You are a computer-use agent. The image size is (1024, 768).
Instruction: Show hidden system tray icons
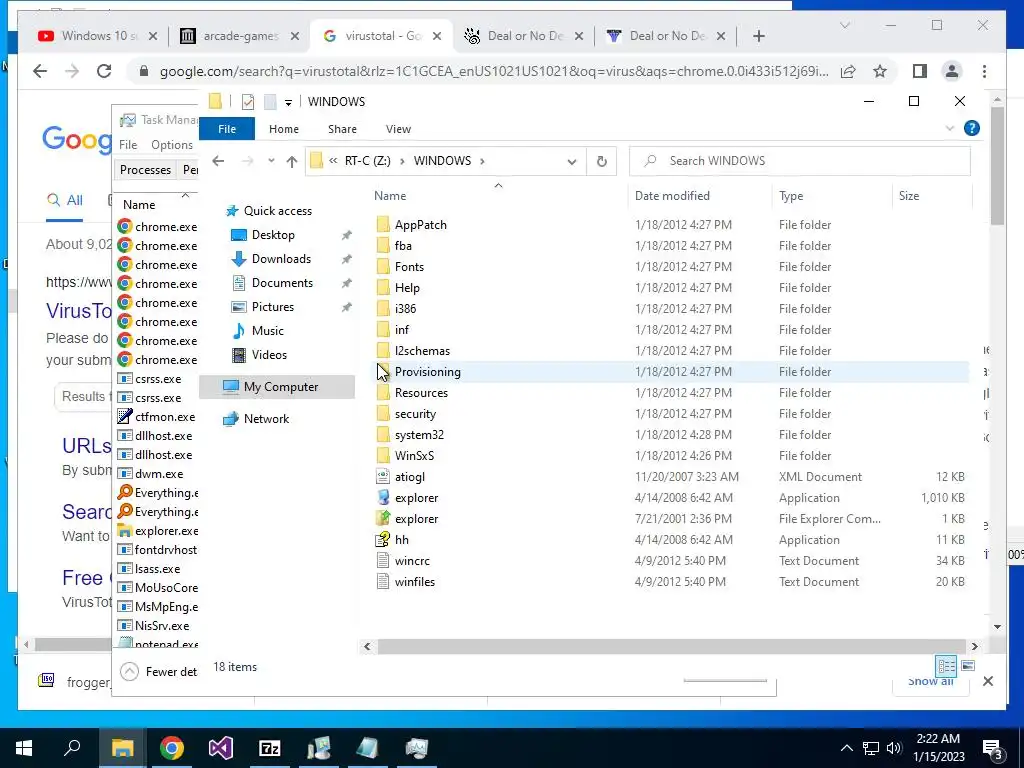[x=846, y=748]
